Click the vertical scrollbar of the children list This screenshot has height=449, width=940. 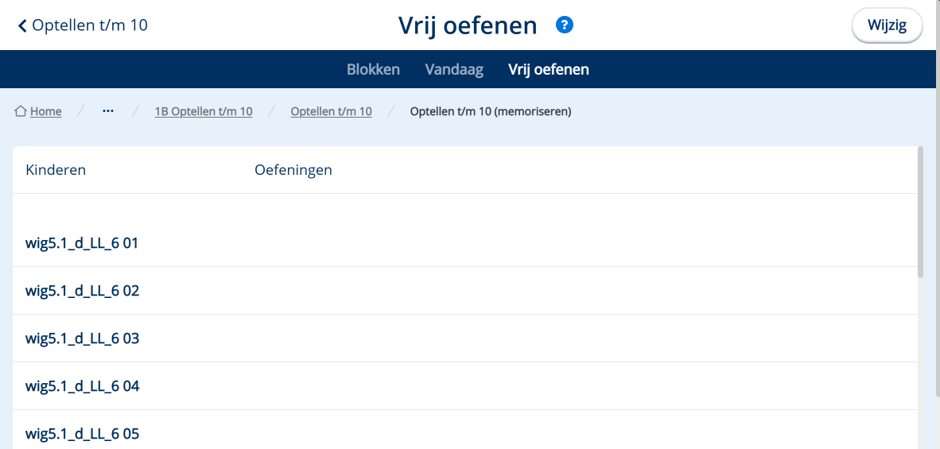(920, 212)
